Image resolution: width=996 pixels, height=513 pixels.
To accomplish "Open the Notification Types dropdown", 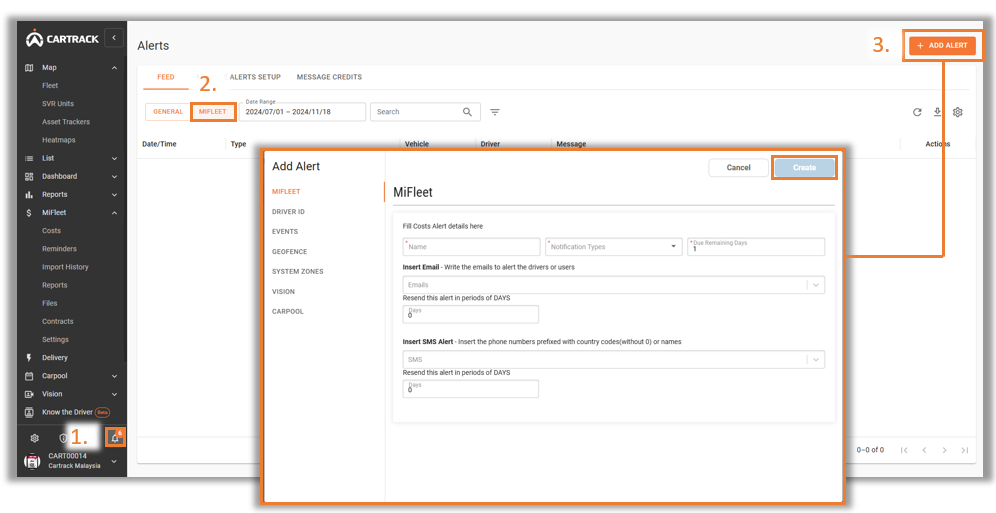I will [614, 247].
